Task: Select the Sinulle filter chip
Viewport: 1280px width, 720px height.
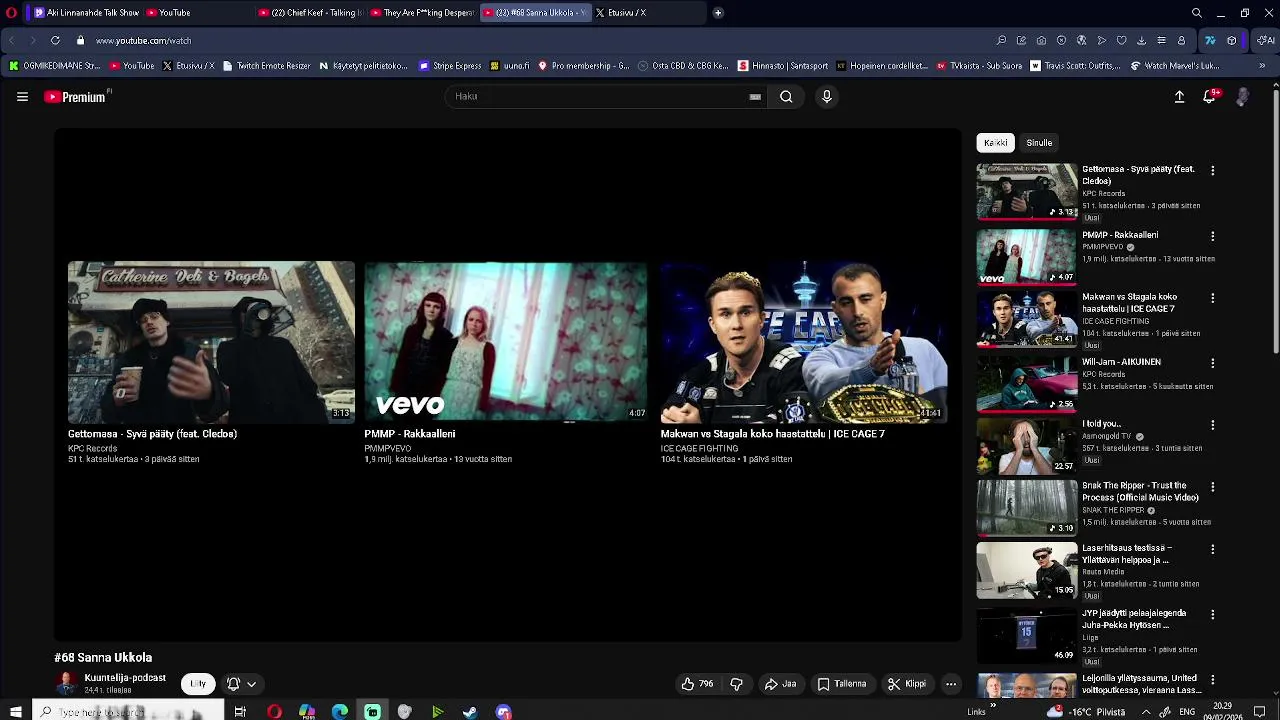Action: click(x=1039, y=143)
